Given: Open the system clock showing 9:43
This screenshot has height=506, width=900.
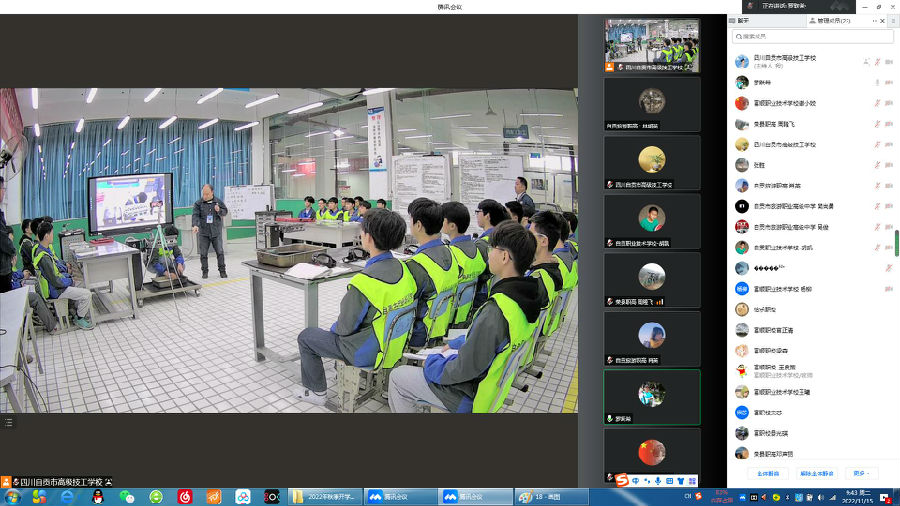Looking at the screenshot, I should pyautogui.click(x=858, y=497).
